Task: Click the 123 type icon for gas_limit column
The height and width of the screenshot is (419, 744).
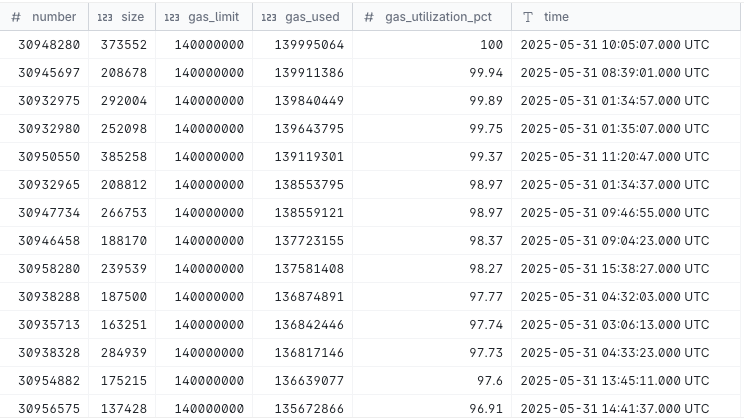Action: [x=172, y=17]
